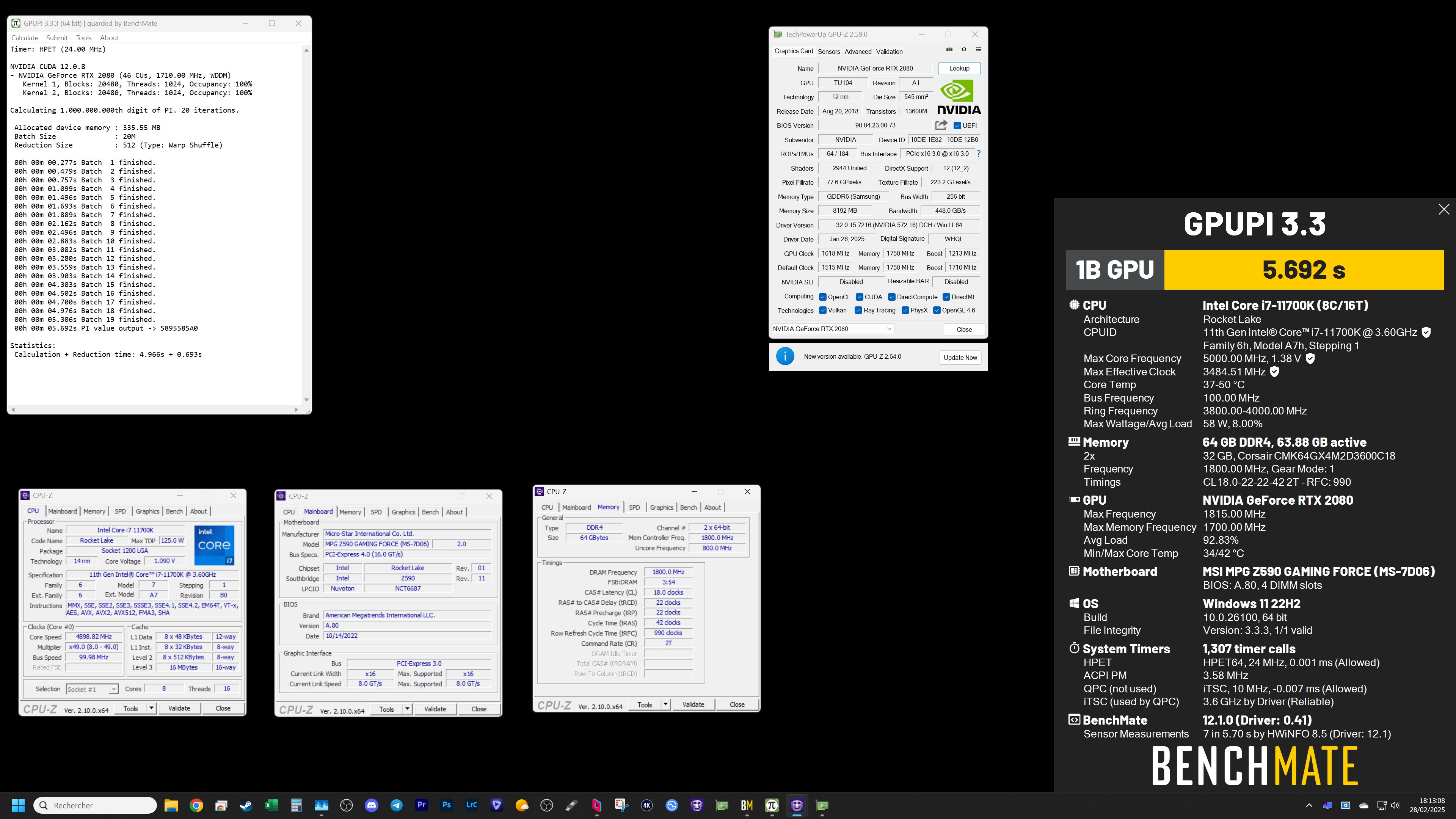Open the SPD tab in the CPU-Z Mainboard window
Image resolution: width=1456 pixels, height=819 pixels.
click(377, 512)
